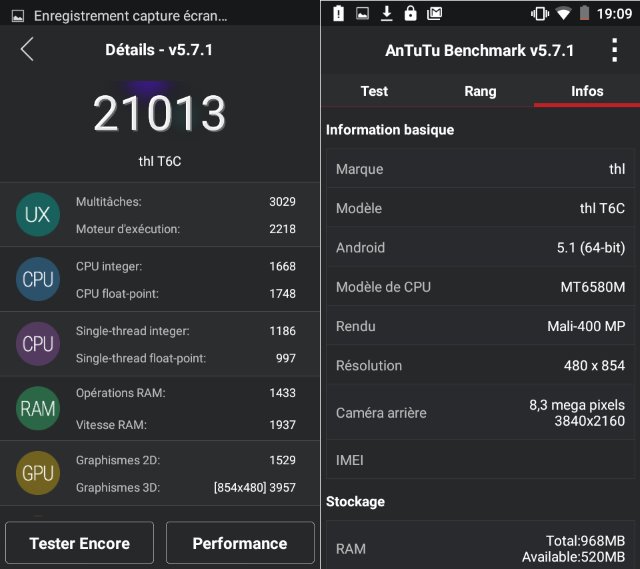Switch to the Rang tab
This screenshot has width=640, height=569.
480,91
